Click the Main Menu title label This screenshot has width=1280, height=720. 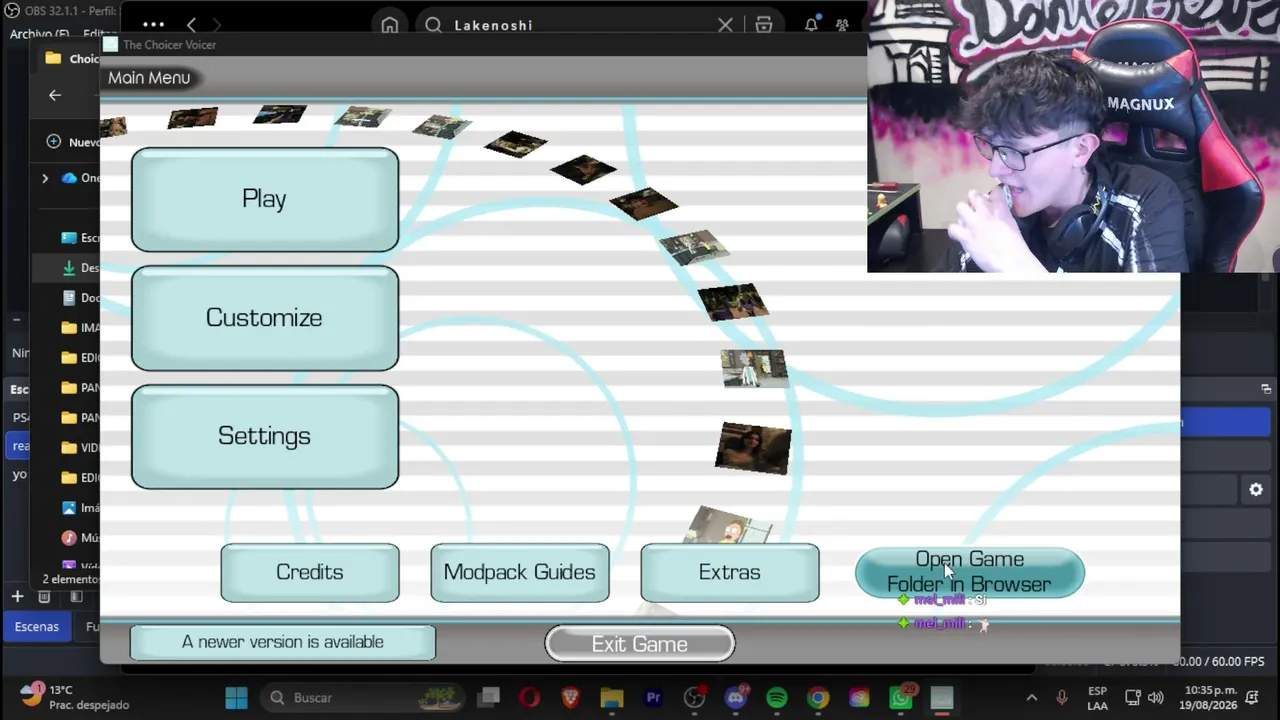click(x=149, y=78)
